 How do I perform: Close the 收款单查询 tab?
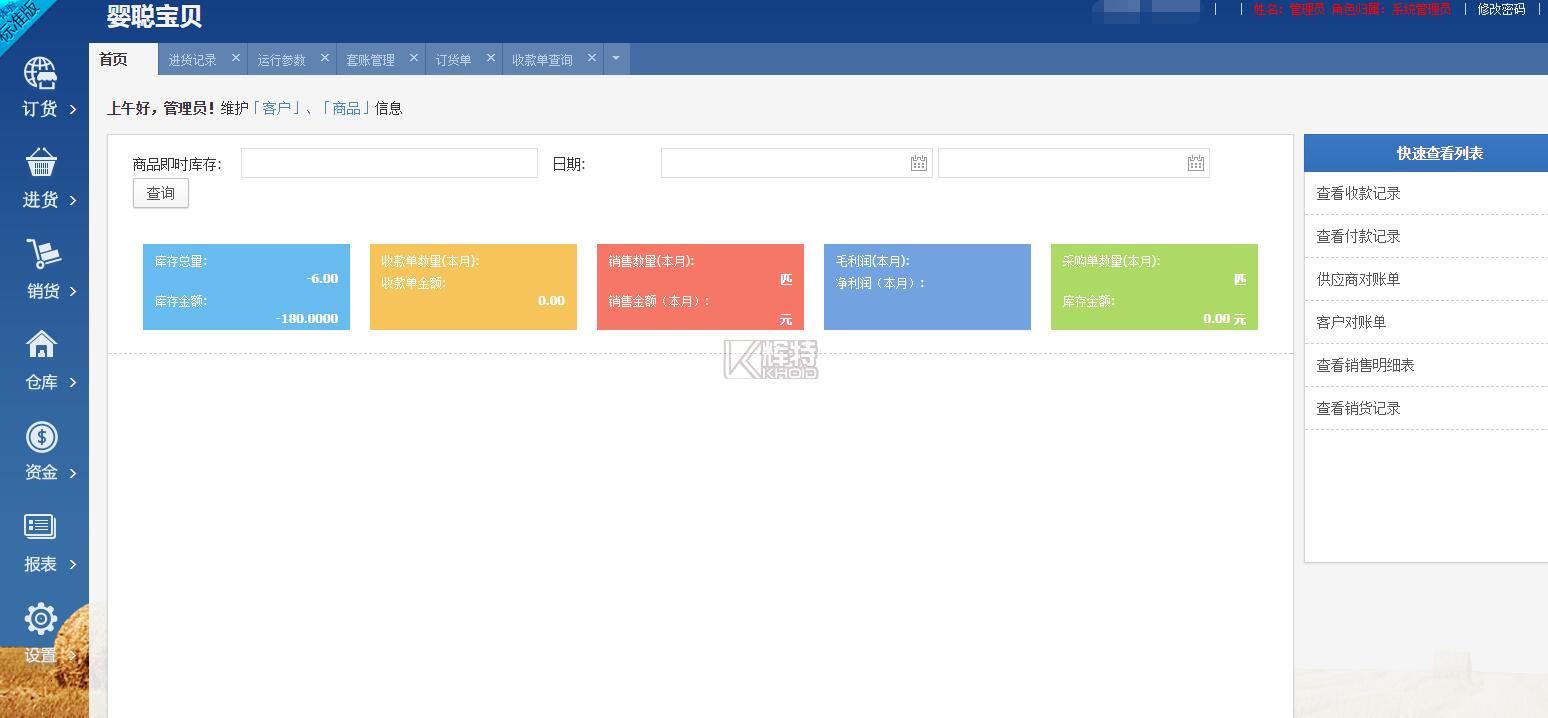click(592, 58)
